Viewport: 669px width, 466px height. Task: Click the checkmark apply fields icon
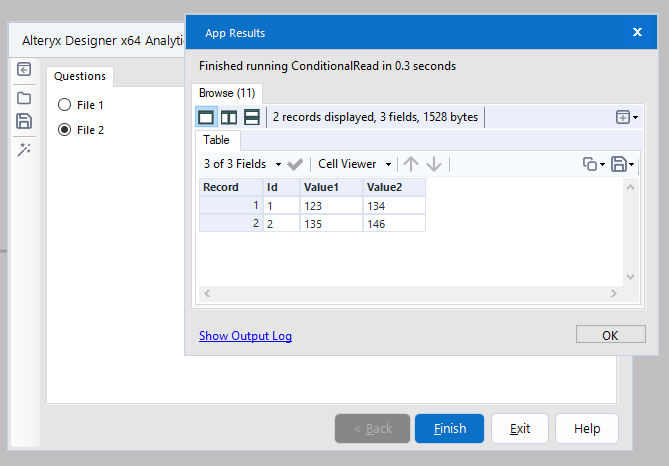(x=295, y=164)
